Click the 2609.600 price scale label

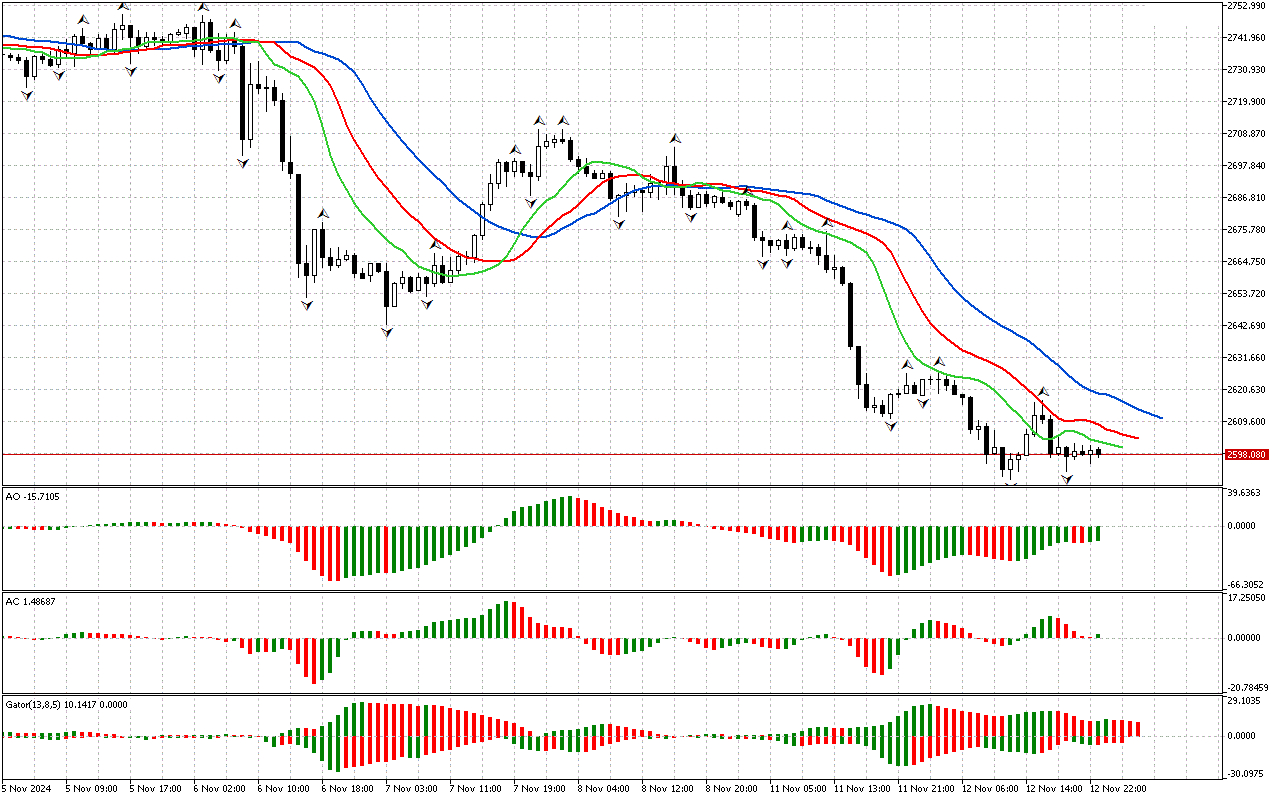click(1246, 422)
